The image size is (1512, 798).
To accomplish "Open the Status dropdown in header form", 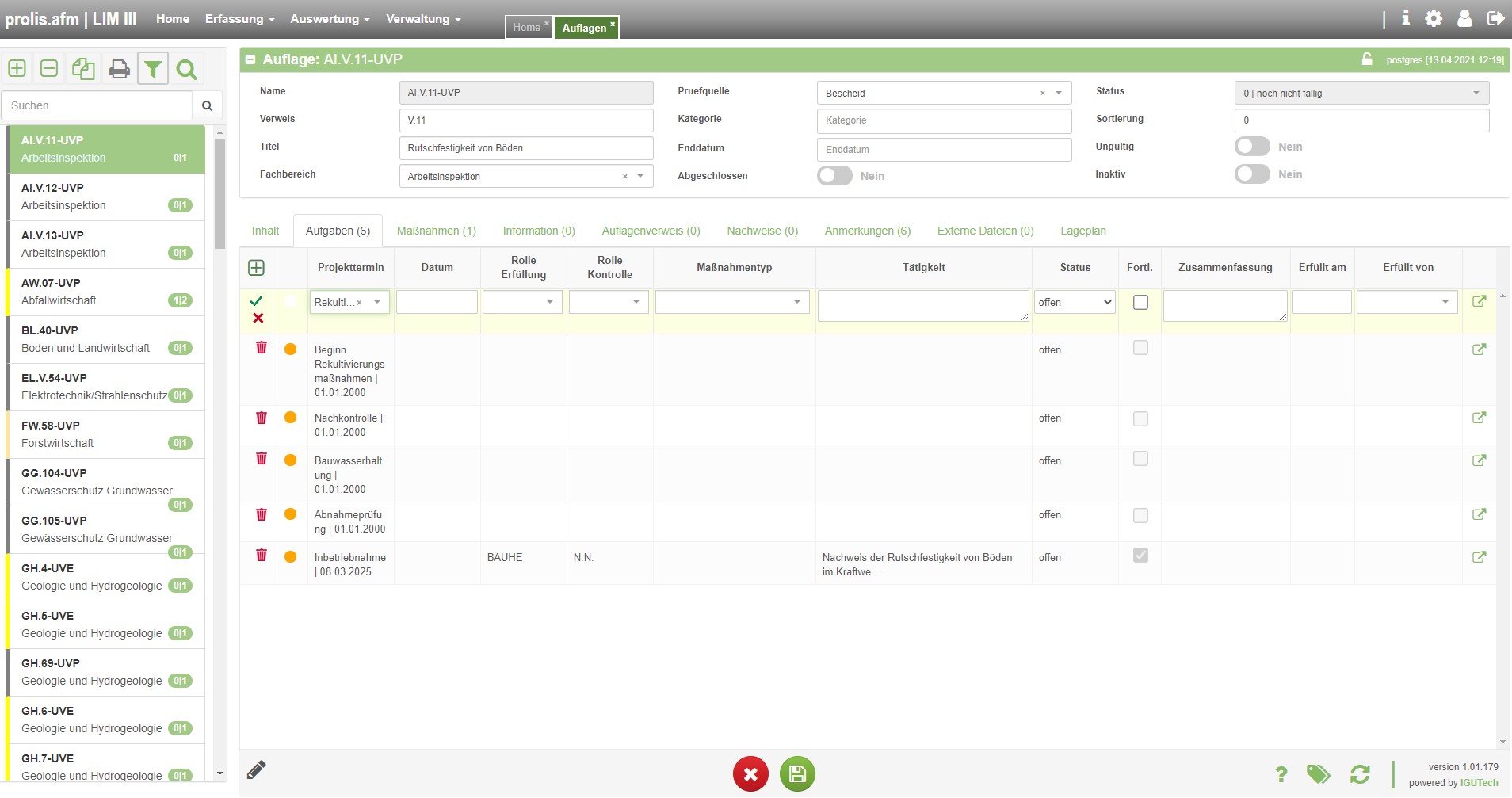I will (1361, 93).
